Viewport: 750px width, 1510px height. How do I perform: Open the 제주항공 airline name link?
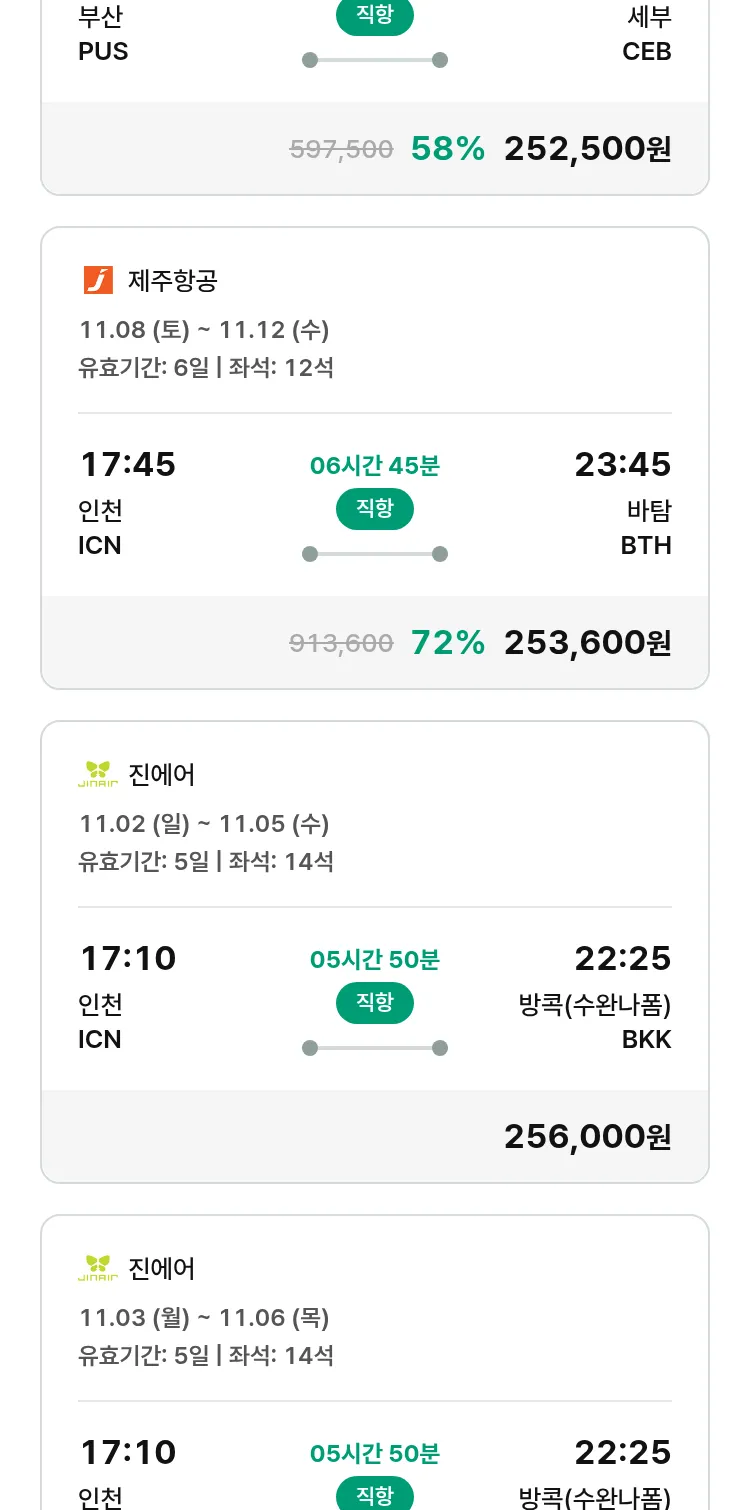pyautogui.click(x=172, y=281)
